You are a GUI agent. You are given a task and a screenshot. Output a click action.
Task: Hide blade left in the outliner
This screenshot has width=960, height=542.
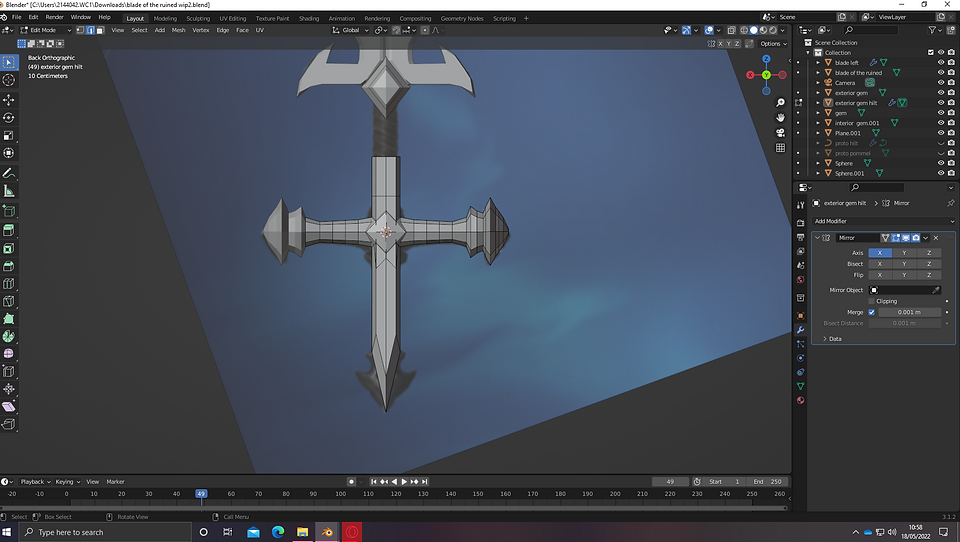tap(941, 62)
